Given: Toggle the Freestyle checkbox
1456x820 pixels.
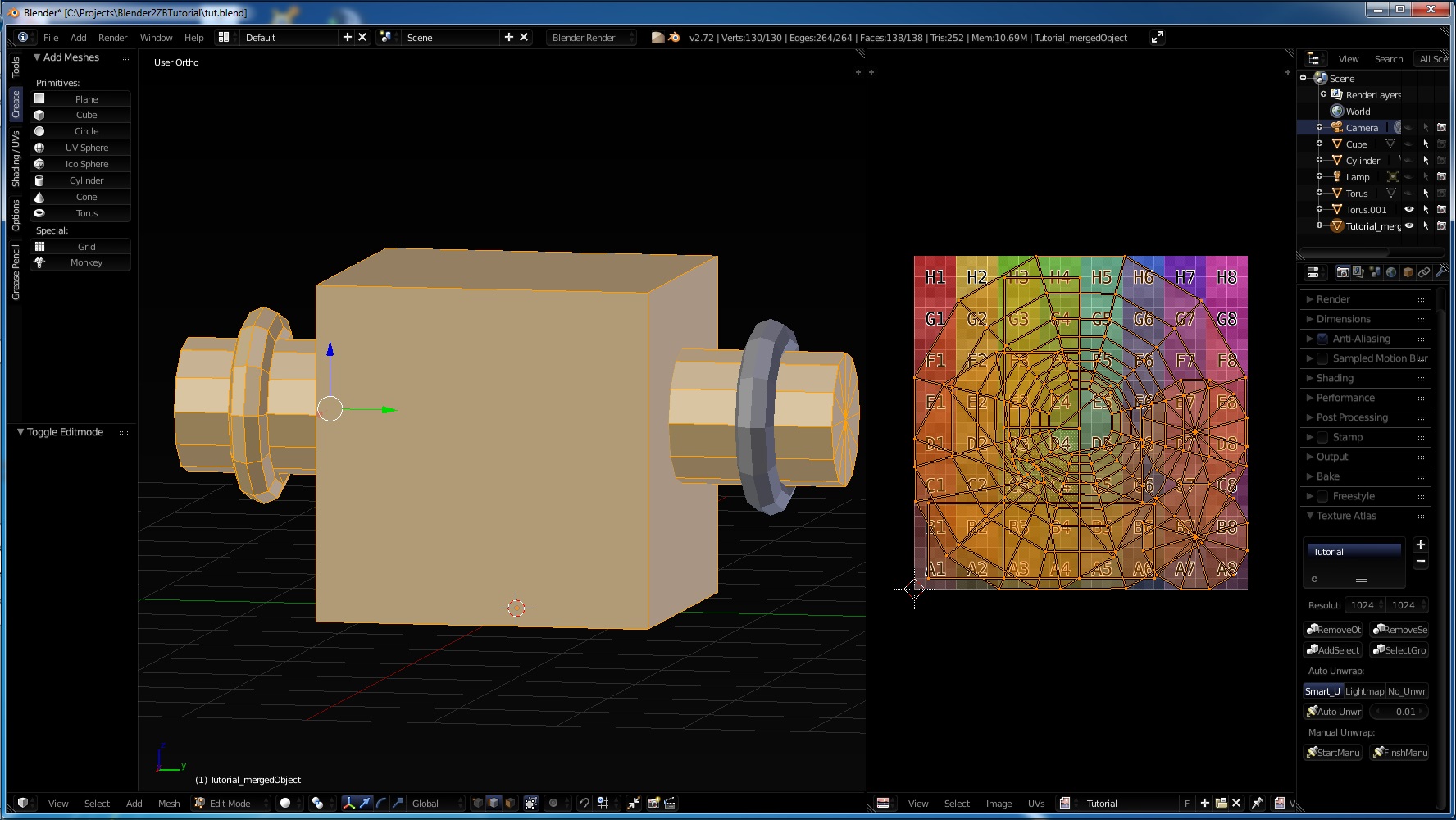Looking at the screenshot, I should [x=1322, y=496].
